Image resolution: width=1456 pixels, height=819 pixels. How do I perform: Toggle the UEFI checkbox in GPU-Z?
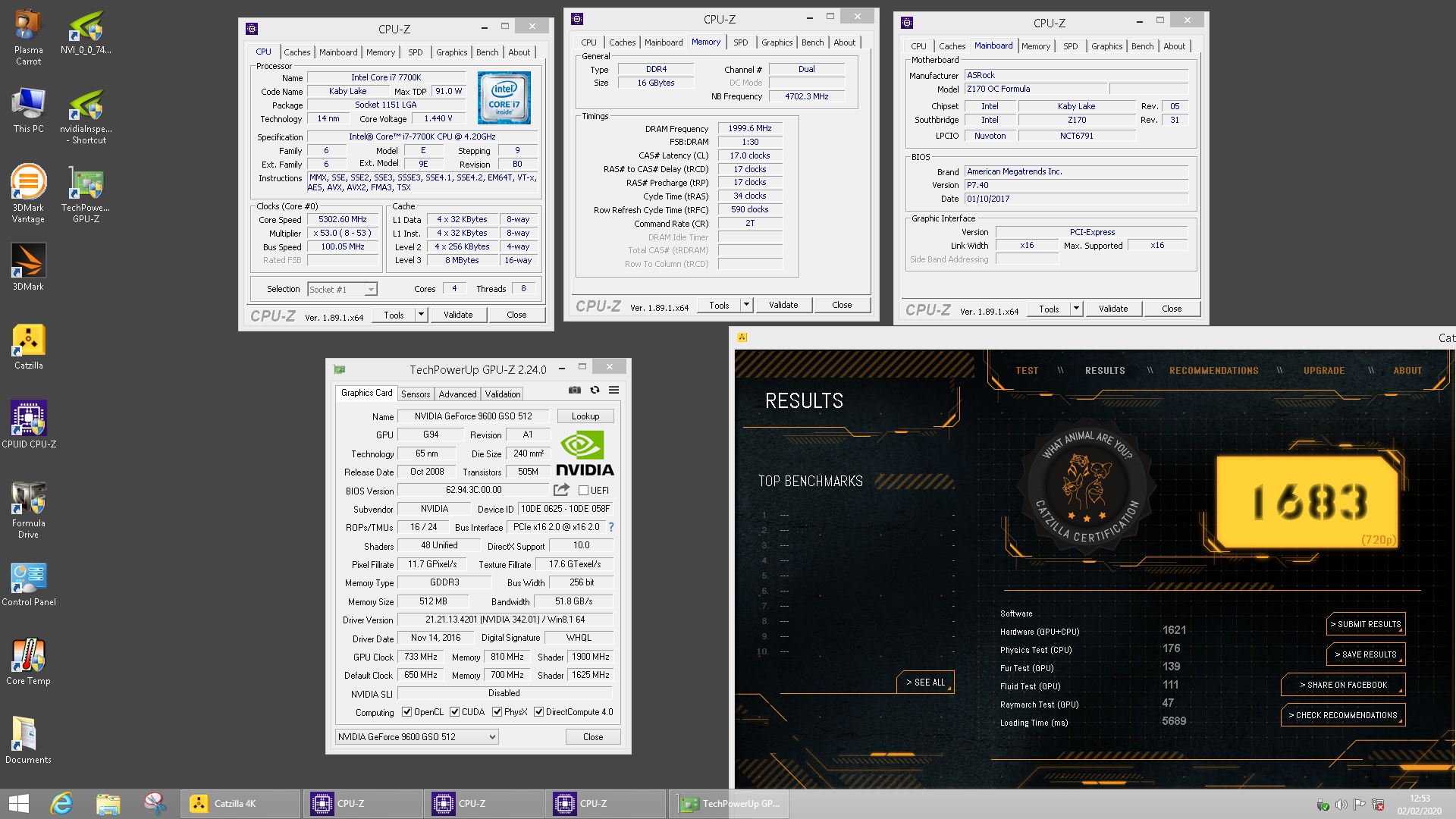point(583,491)
